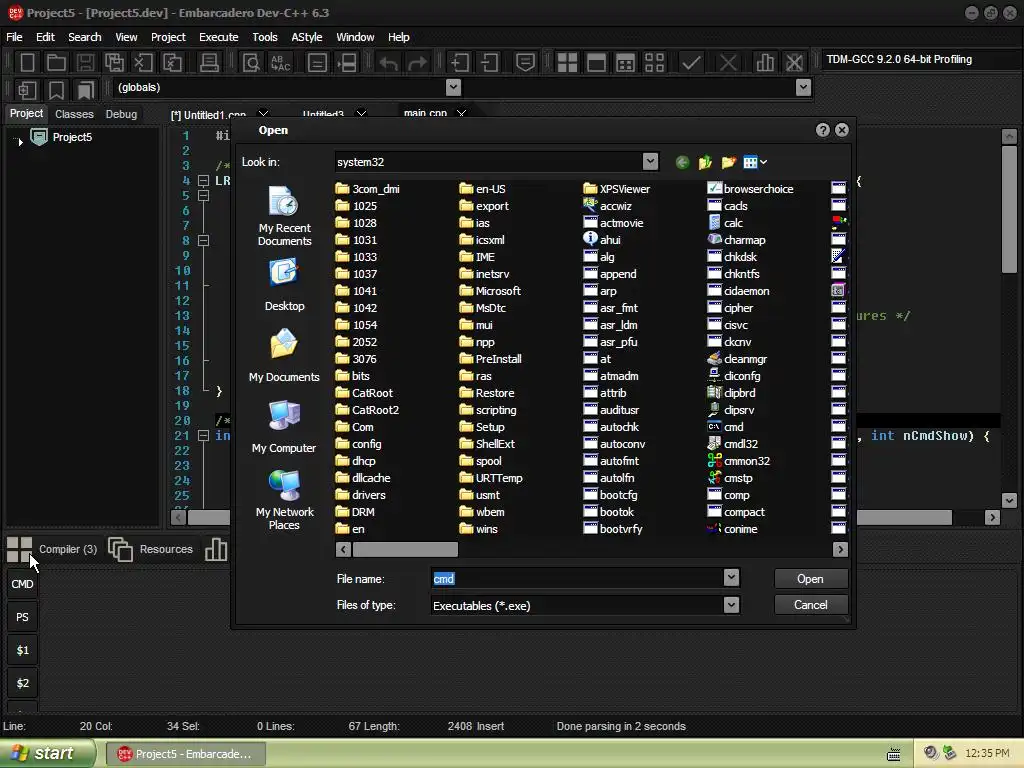Click the Up One Level folder icon
Screen dimensions: 1024x768
(705, 162)
